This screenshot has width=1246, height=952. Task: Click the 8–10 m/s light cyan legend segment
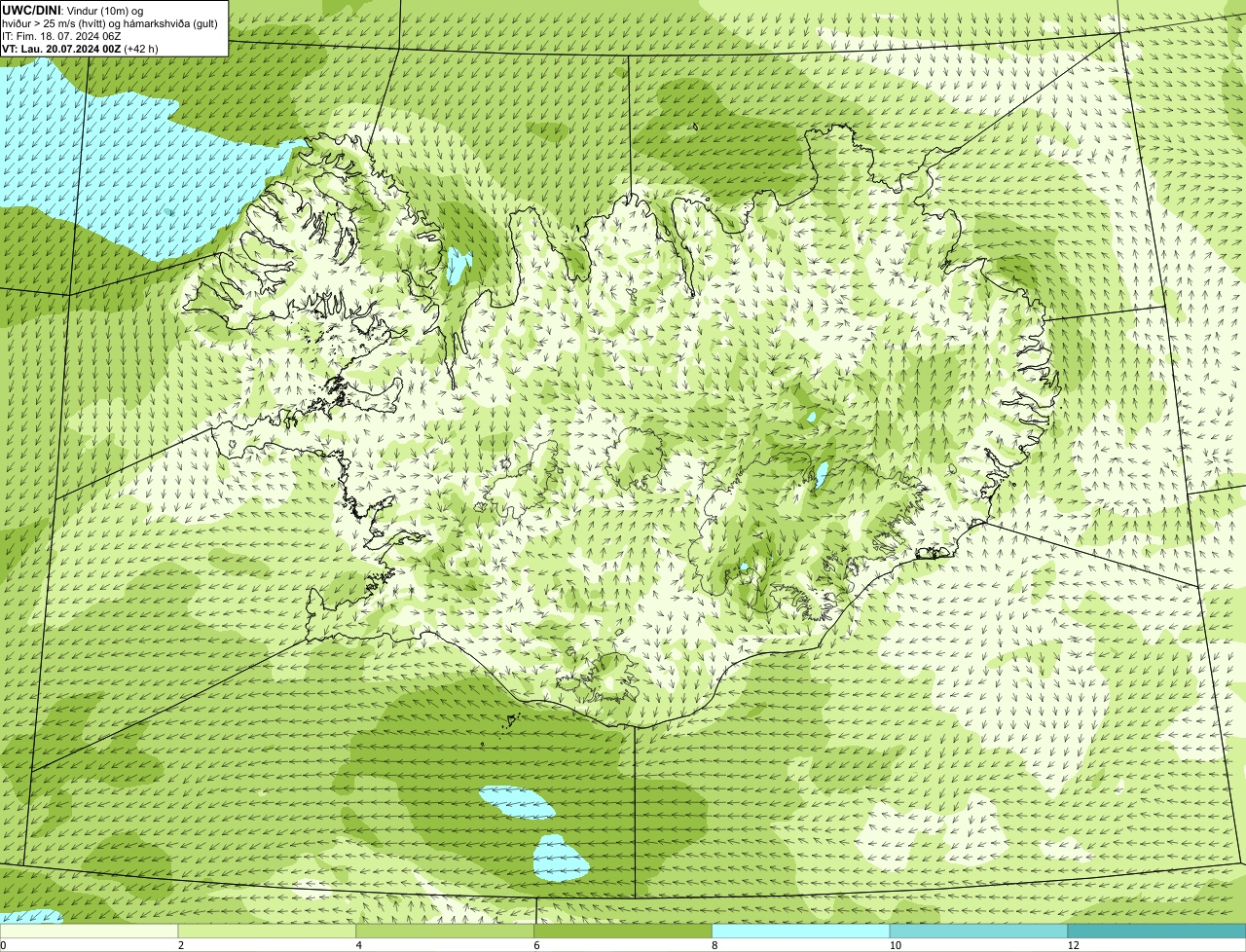(801, 931)
